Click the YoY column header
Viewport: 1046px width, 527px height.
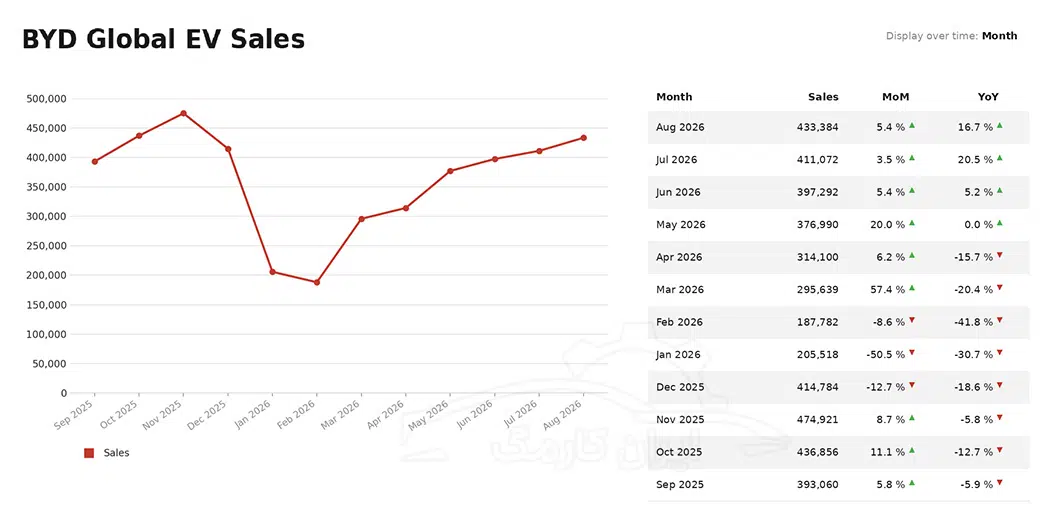(x=988, y=97)
